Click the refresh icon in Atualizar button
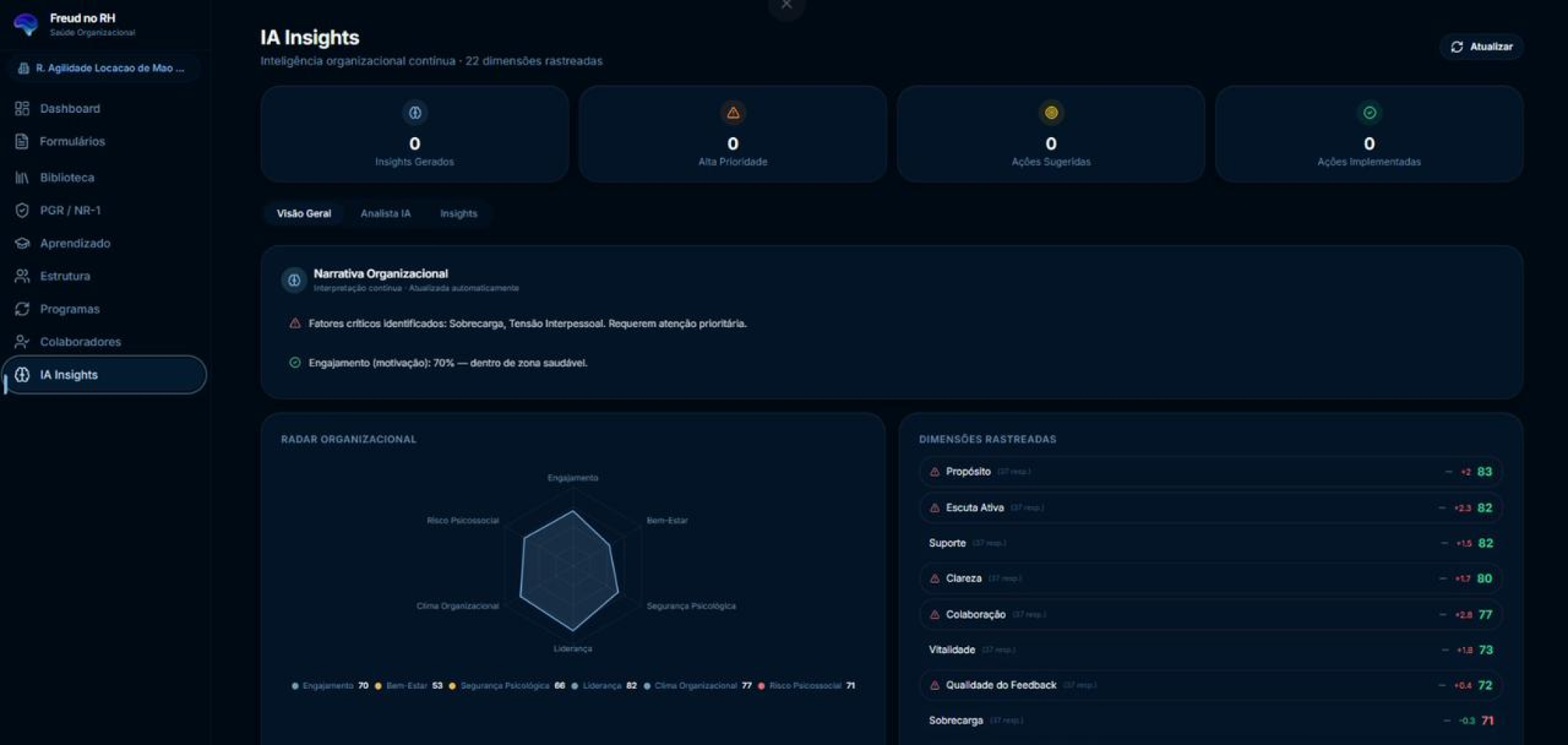Screen dimensions: 1568x745 [1457, 47]
